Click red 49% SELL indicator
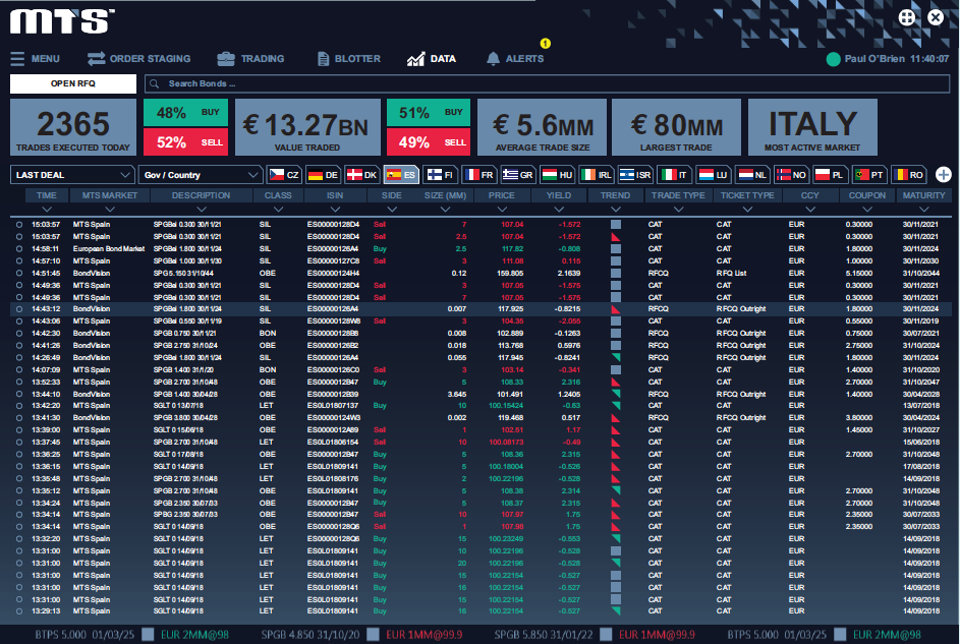Image resolution: width=960 pixels, height=644 pixels. coord(429,142)
